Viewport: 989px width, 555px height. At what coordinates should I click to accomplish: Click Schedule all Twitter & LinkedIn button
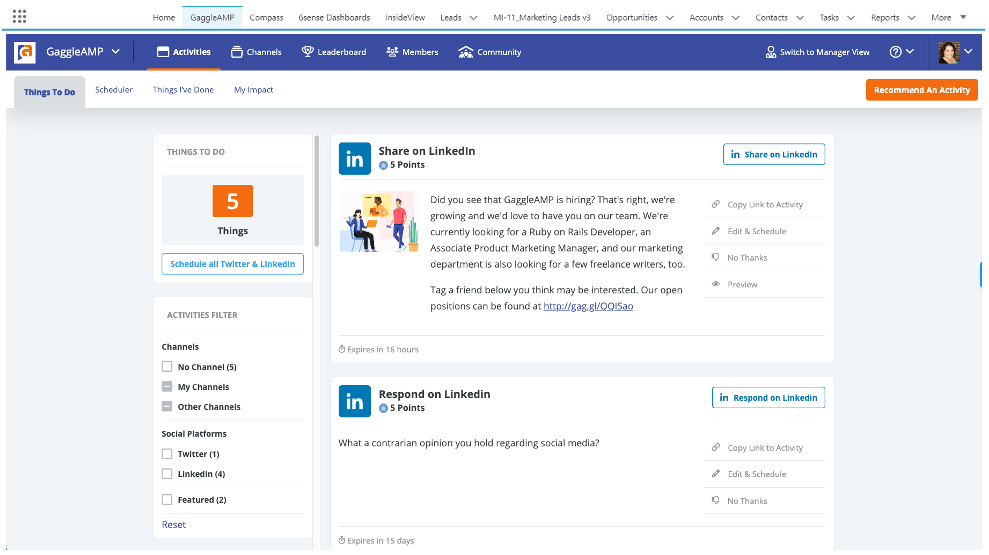pos(233,264)
